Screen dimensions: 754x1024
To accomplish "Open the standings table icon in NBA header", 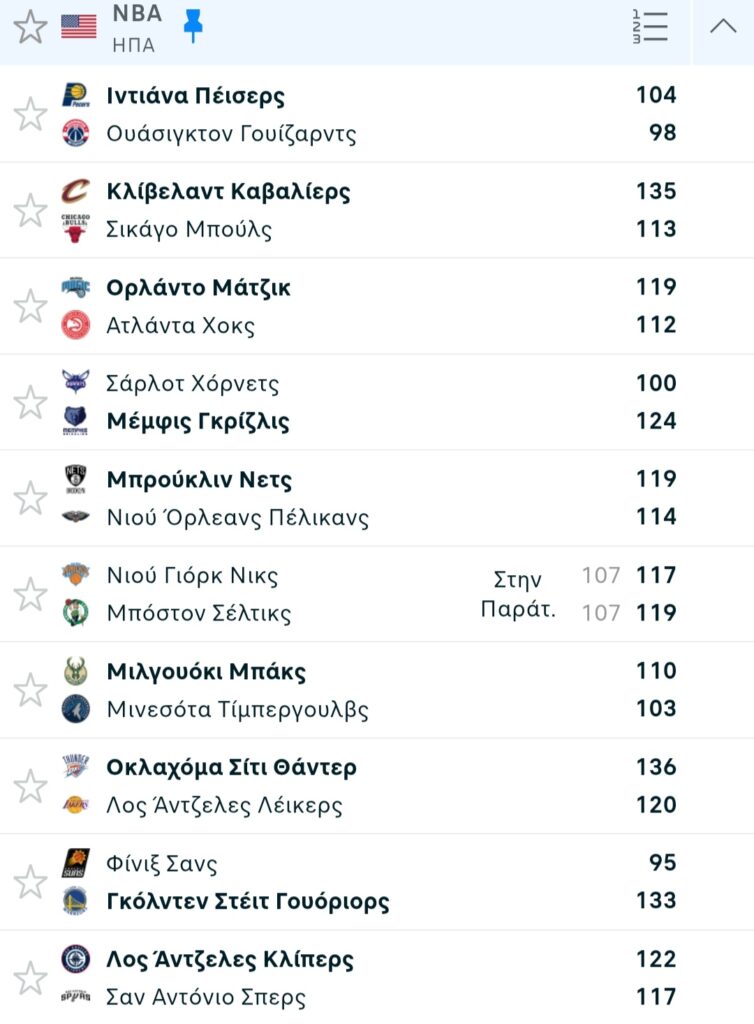I will point(649,27).
